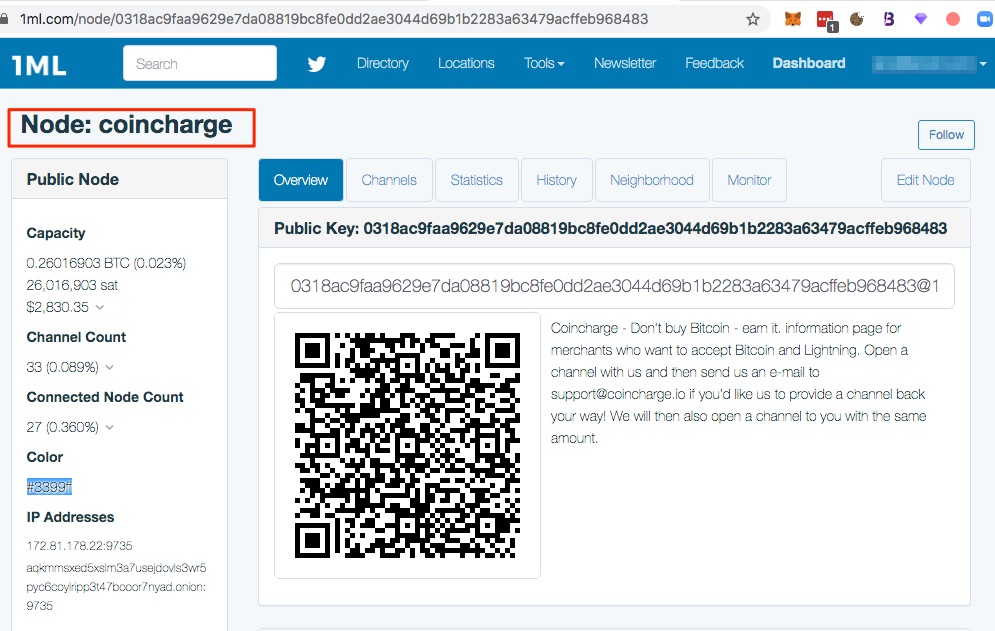Click the coincharge node QR code
The height and width of the screenshot is (631, 995).
point(407,445)
